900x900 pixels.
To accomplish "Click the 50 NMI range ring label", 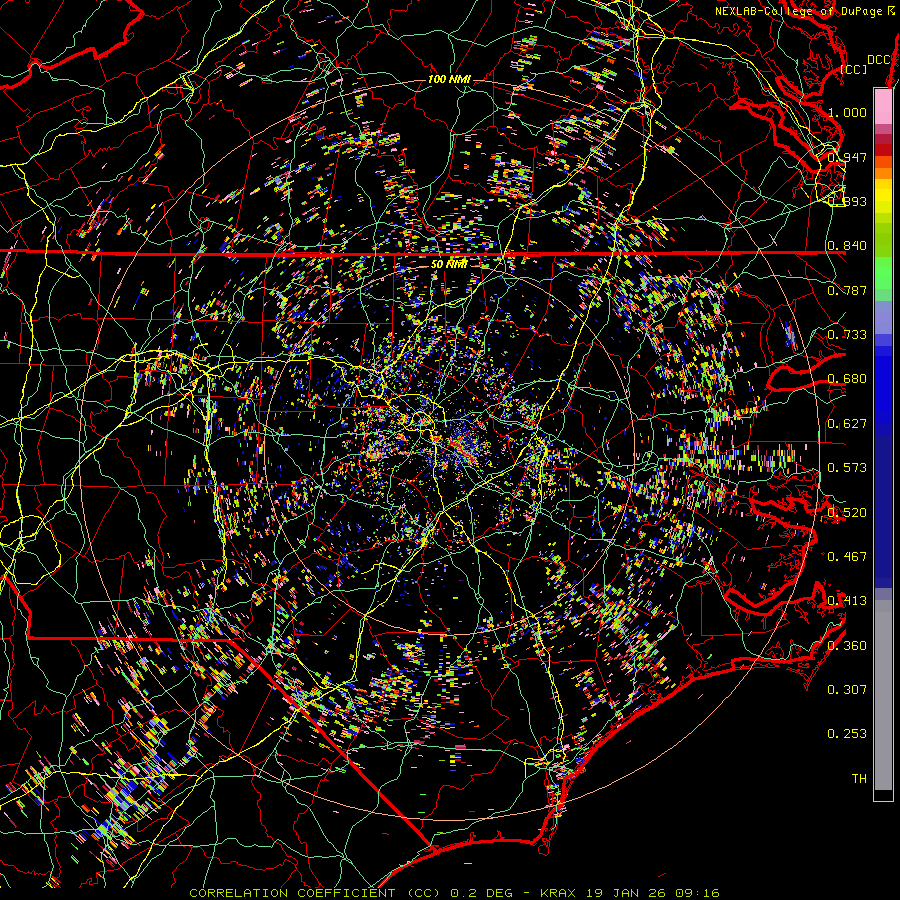I will click(449, 264).
